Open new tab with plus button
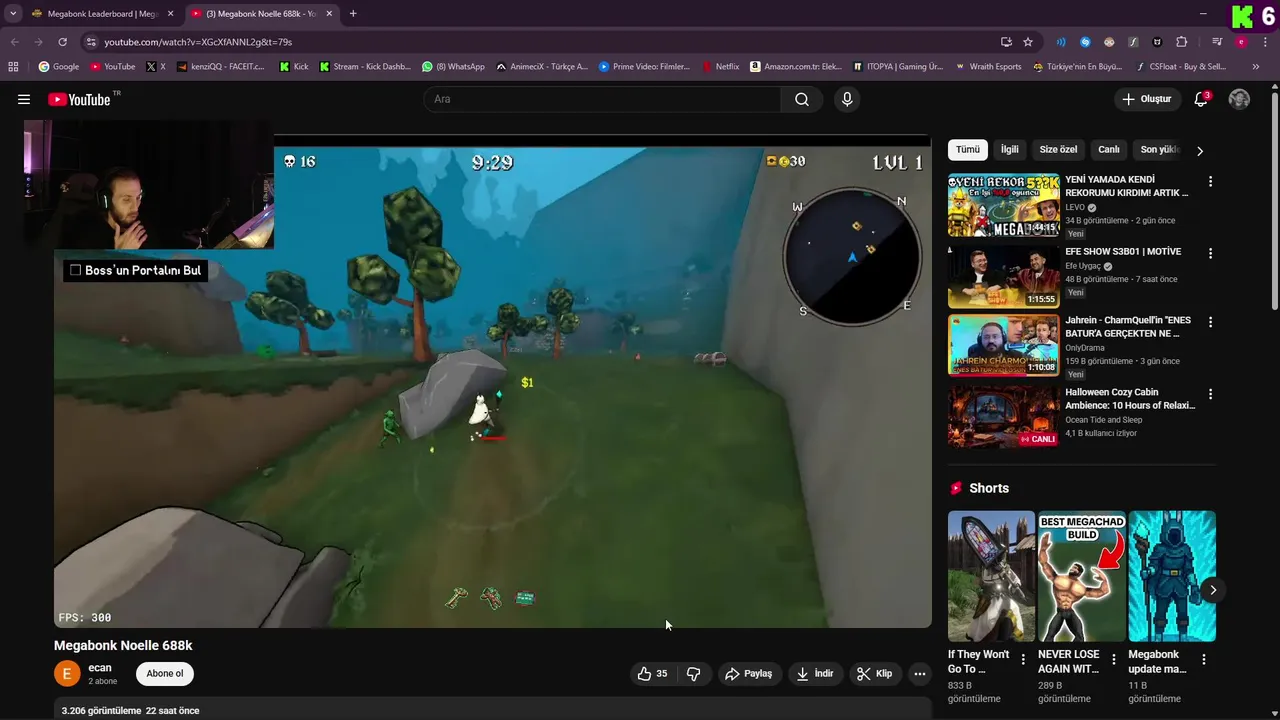The width and height of the screenshot is (1280, 720). point(353,14)
